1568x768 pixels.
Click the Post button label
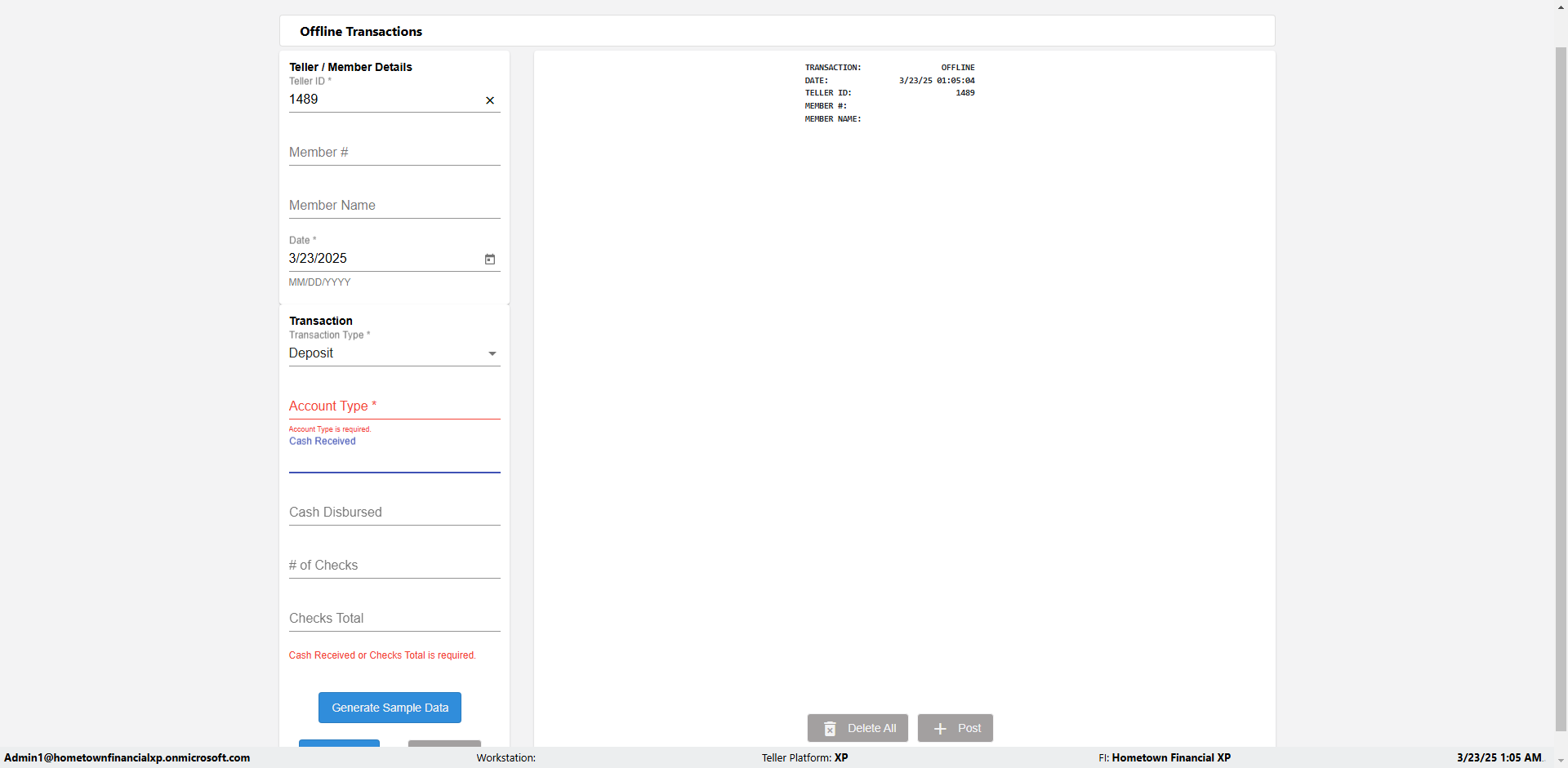969,728
